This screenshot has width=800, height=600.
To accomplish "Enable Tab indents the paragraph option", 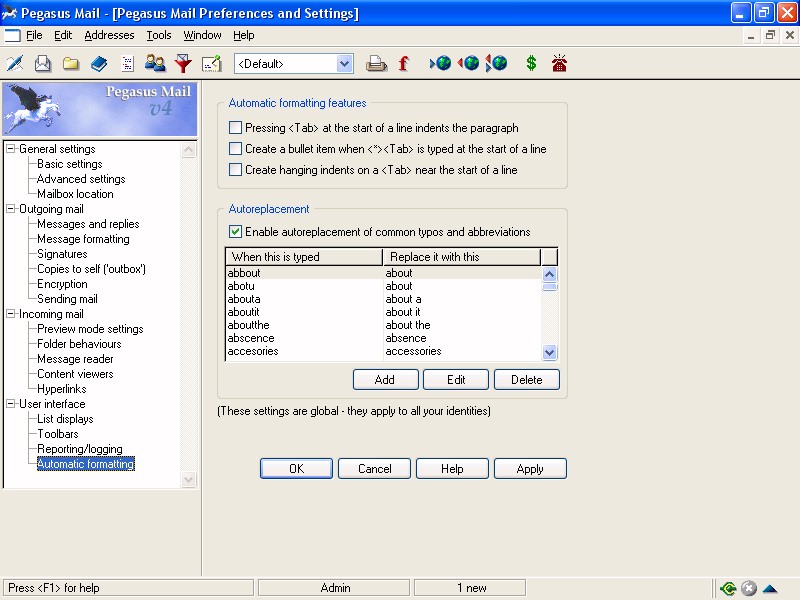I will 235,128.
